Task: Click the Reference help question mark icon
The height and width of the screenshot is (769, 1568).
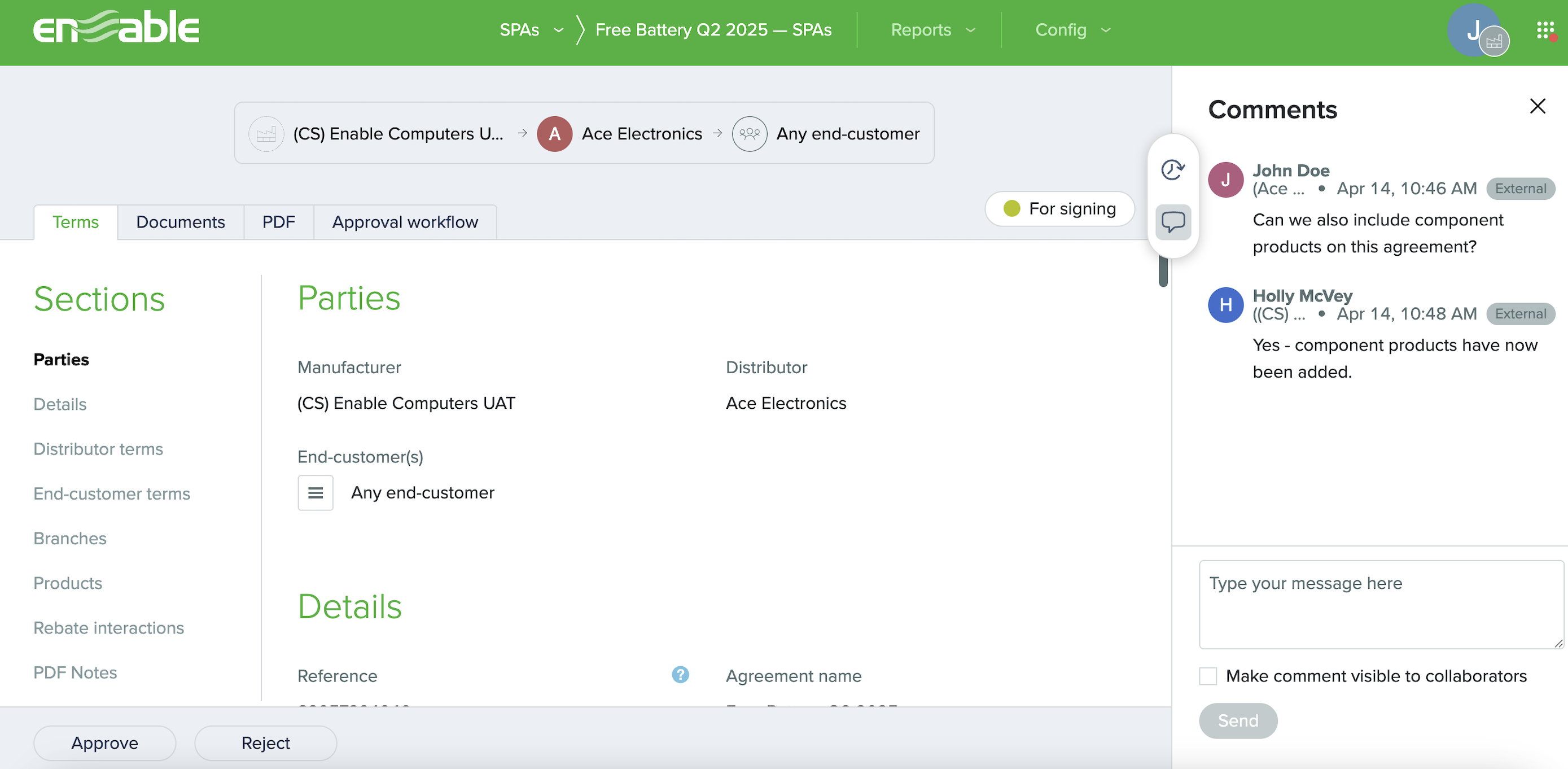Action: click(680, 675)
